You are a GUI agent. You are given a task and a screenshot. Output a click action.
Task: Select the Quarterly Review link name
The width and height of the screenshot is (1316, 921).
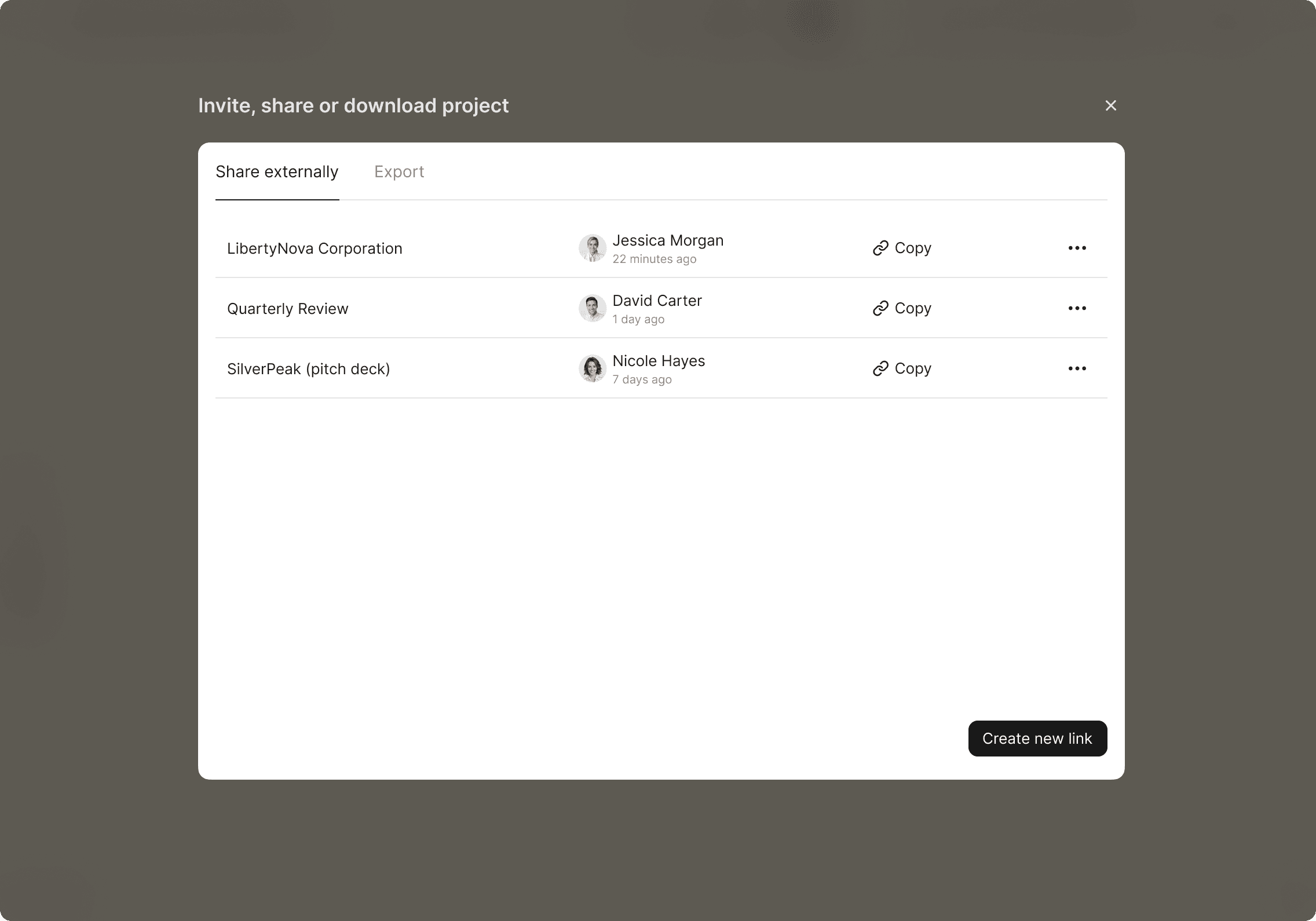[287, 309]
